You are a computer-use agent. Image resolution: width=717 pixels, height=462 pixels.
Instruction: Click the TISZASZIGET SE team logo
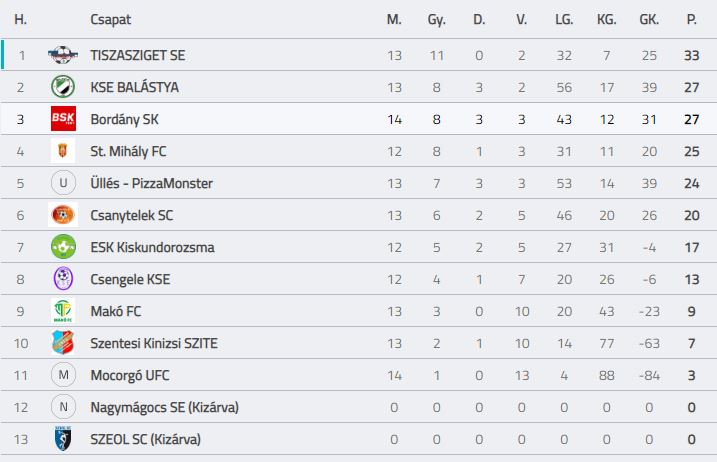[x=63, y=55]
